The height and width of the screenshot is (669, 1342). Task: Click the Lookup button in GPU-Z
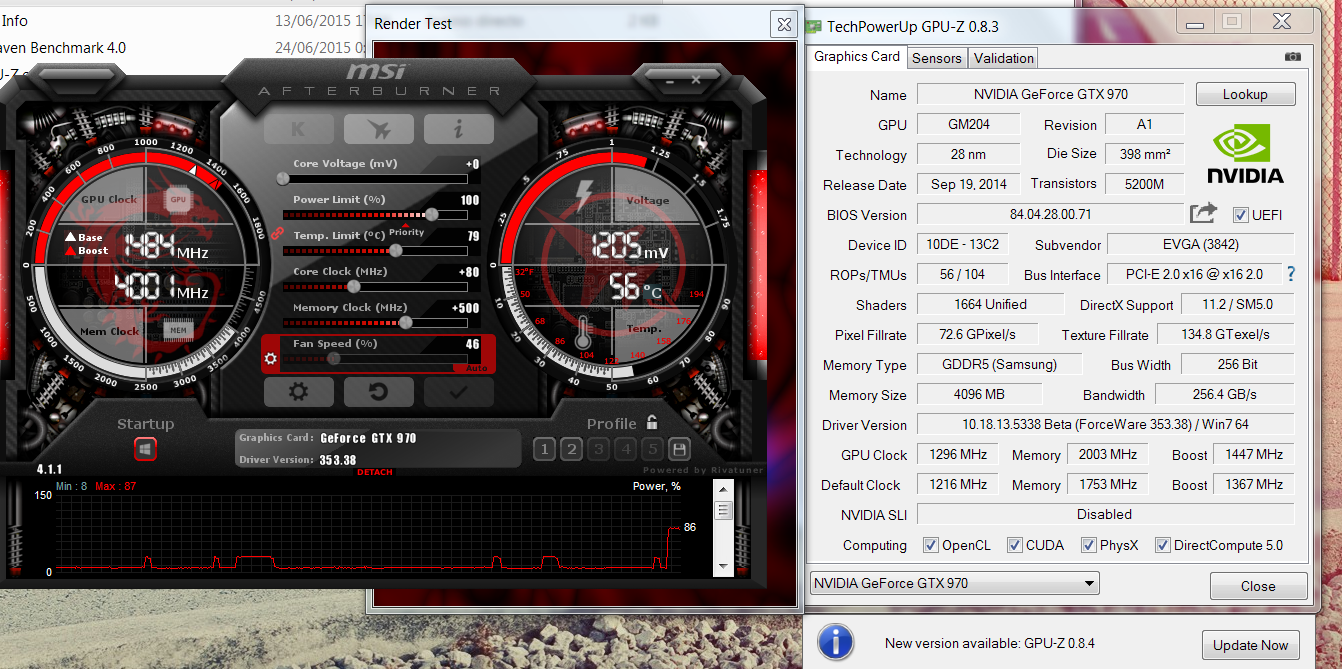tap(1245, 94)
